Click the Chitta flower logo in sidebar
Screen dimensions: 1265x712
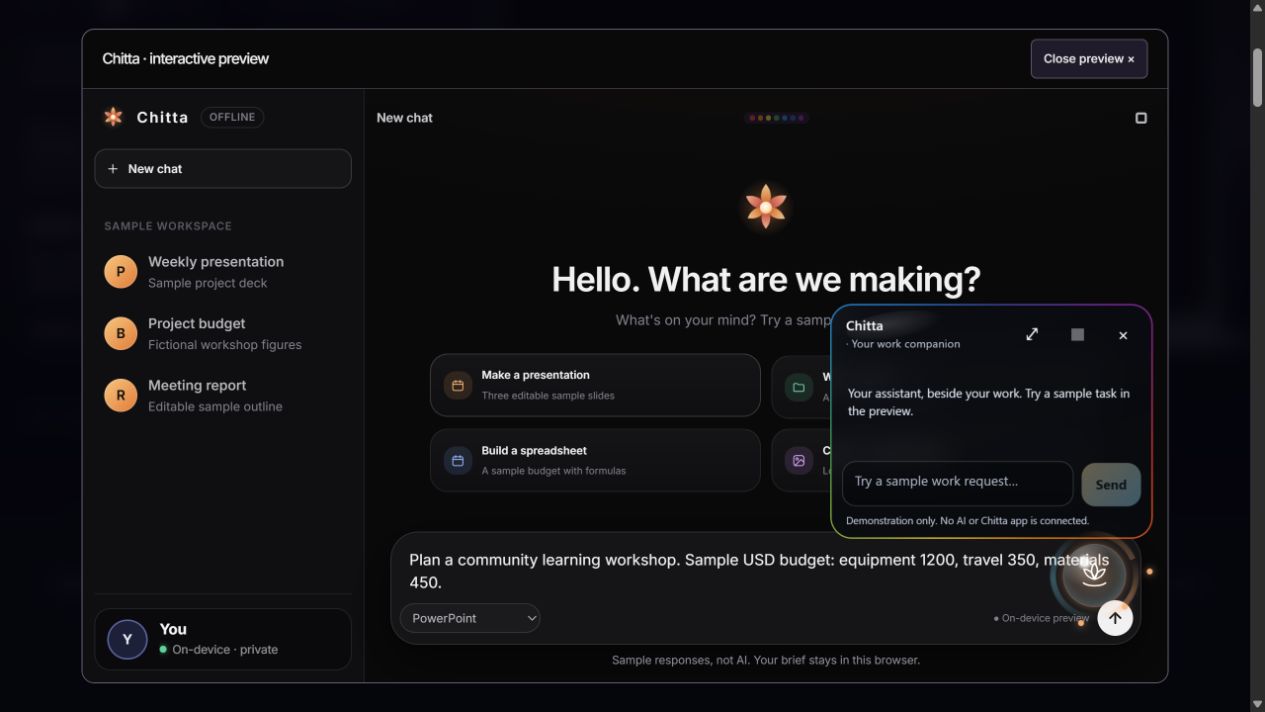click(113, 117)
